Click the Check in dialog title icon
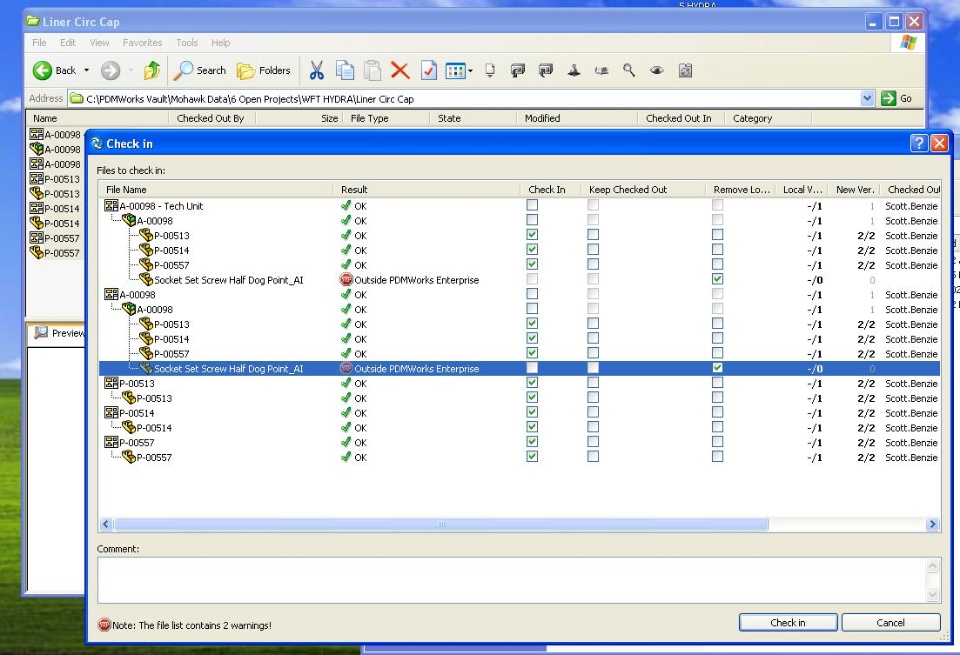960x655 pixels. (97, 144)
